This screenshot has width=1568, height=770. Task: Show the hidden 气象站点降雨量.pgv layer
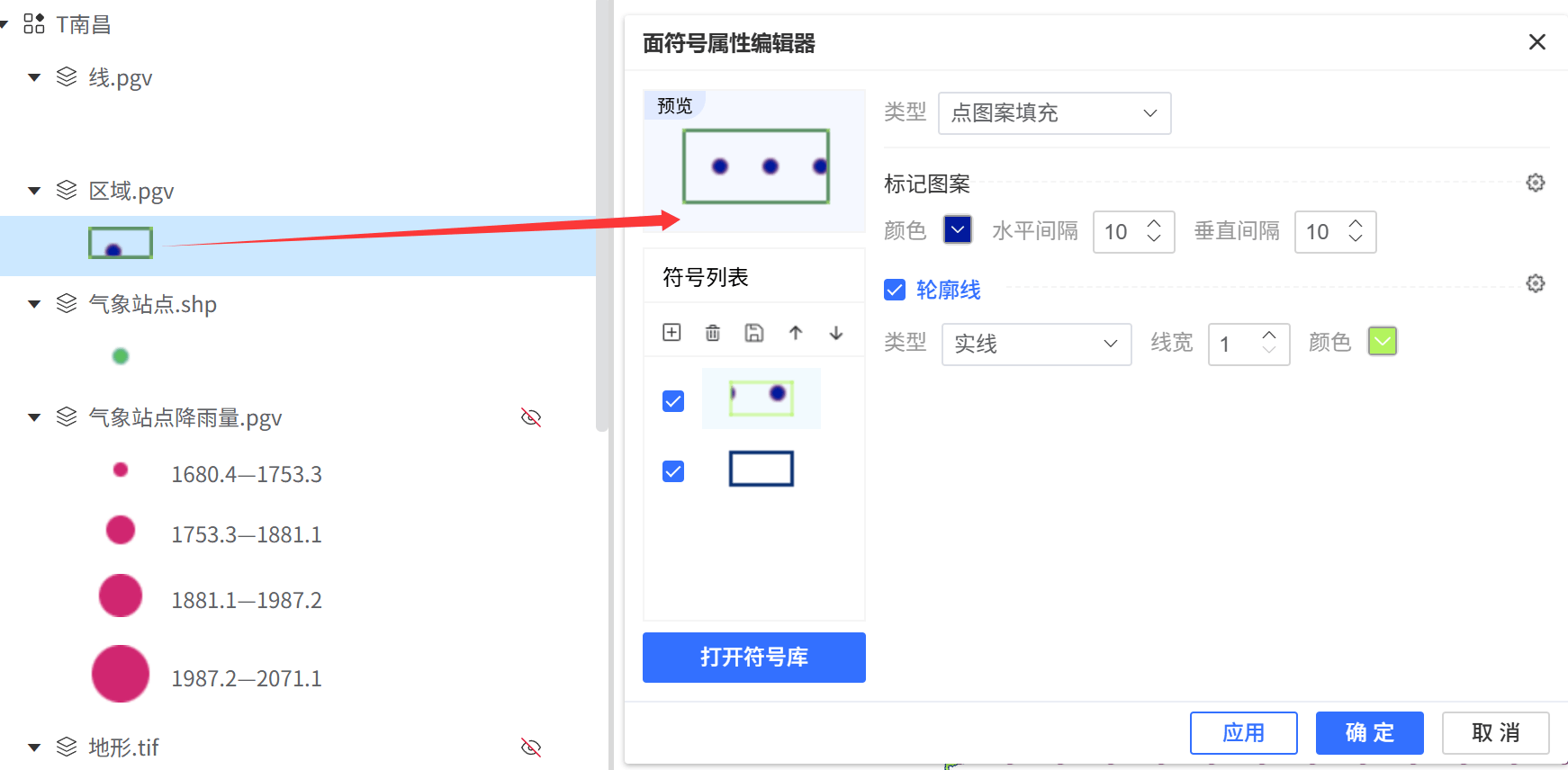click(531, 417)
